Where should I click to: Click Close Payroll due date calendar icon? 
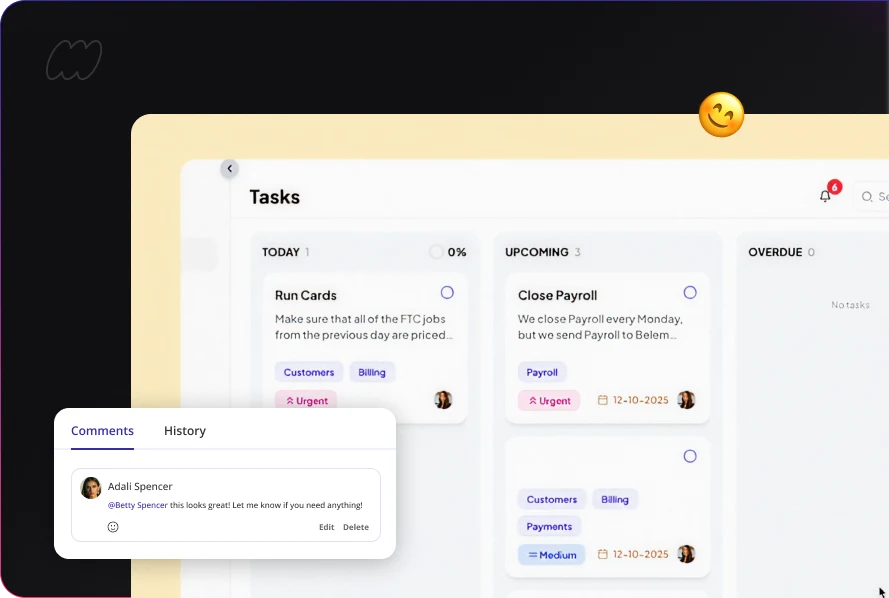(603, 400)
